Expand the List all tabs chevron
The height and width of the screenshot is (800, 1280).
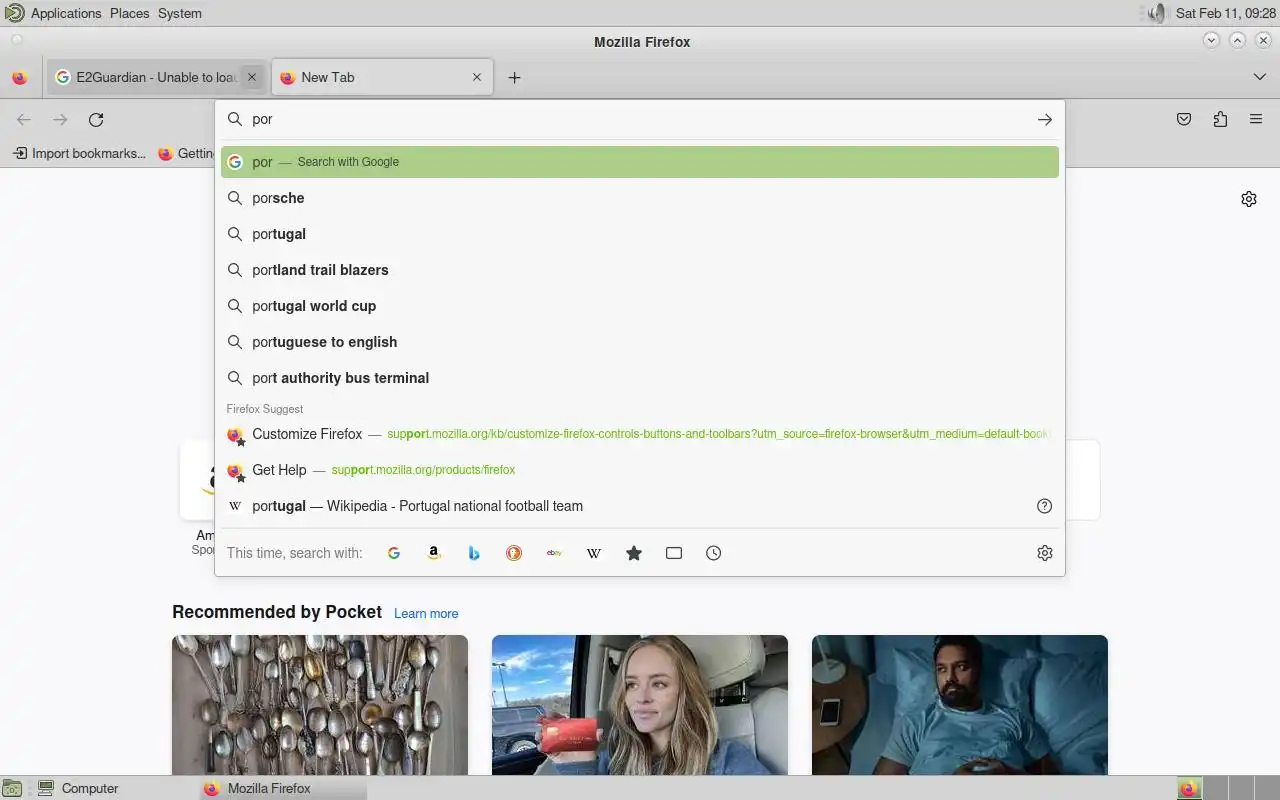[1260, 77]
